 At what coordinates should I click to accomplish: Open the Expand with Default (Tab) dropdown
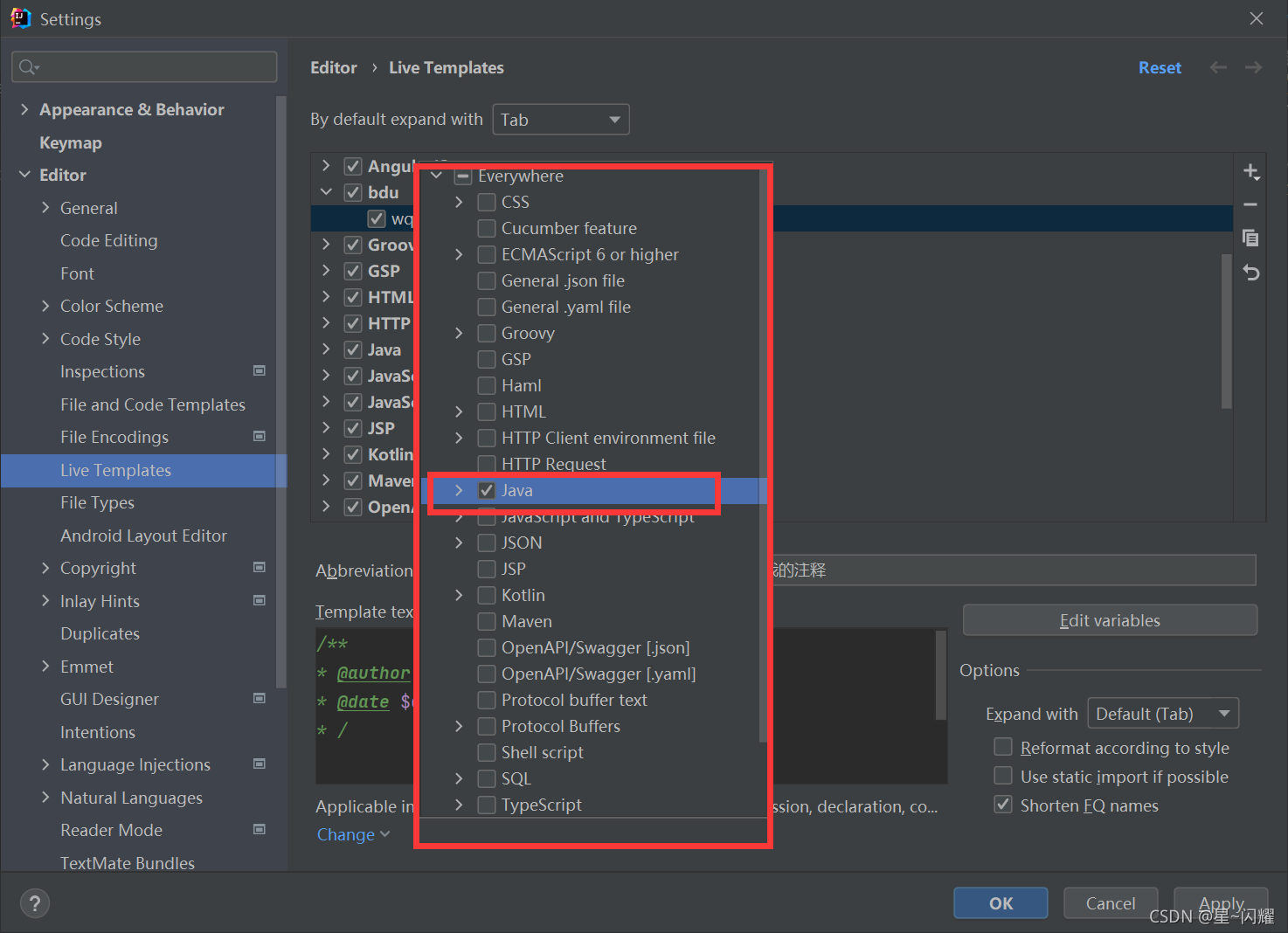click(x=1163, y=714)
